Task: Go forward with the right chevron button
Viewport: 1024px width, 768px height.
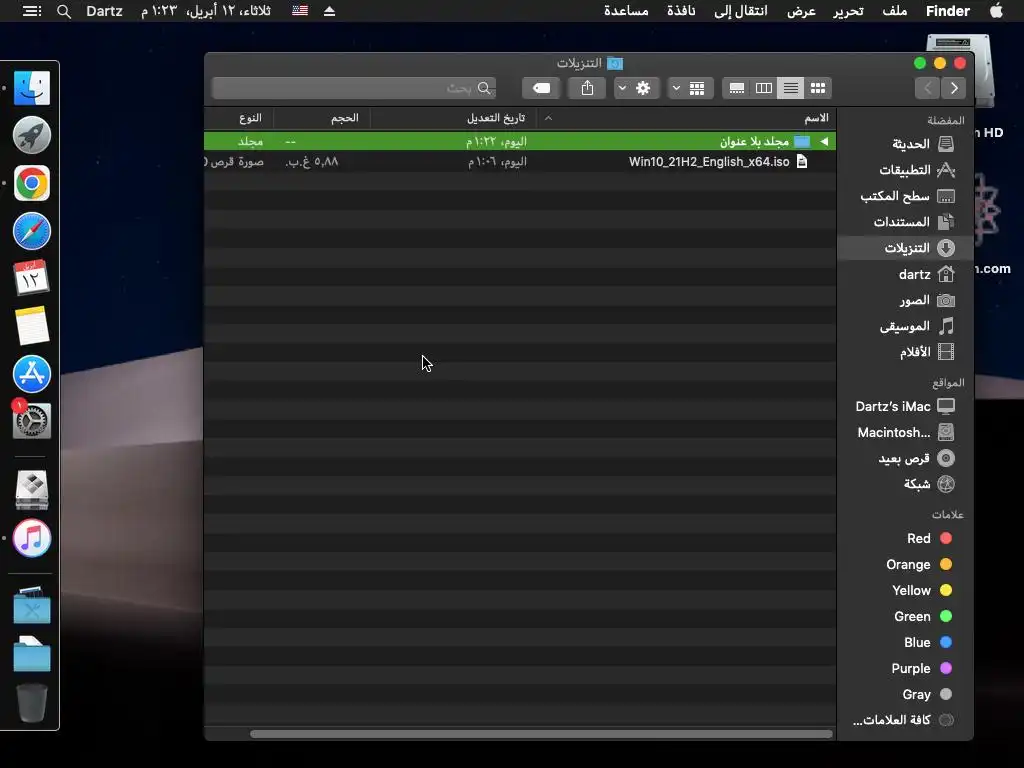Action: [954, 88]
